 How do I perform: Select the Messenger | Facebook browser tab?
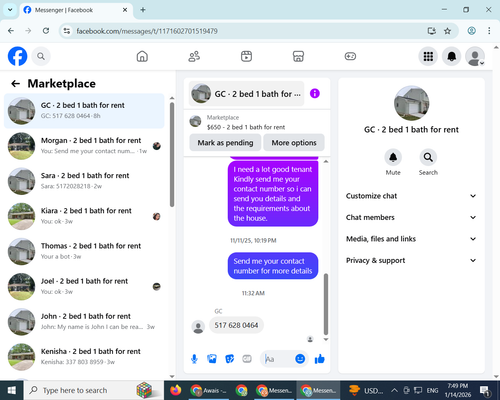[x=76, y=10]
